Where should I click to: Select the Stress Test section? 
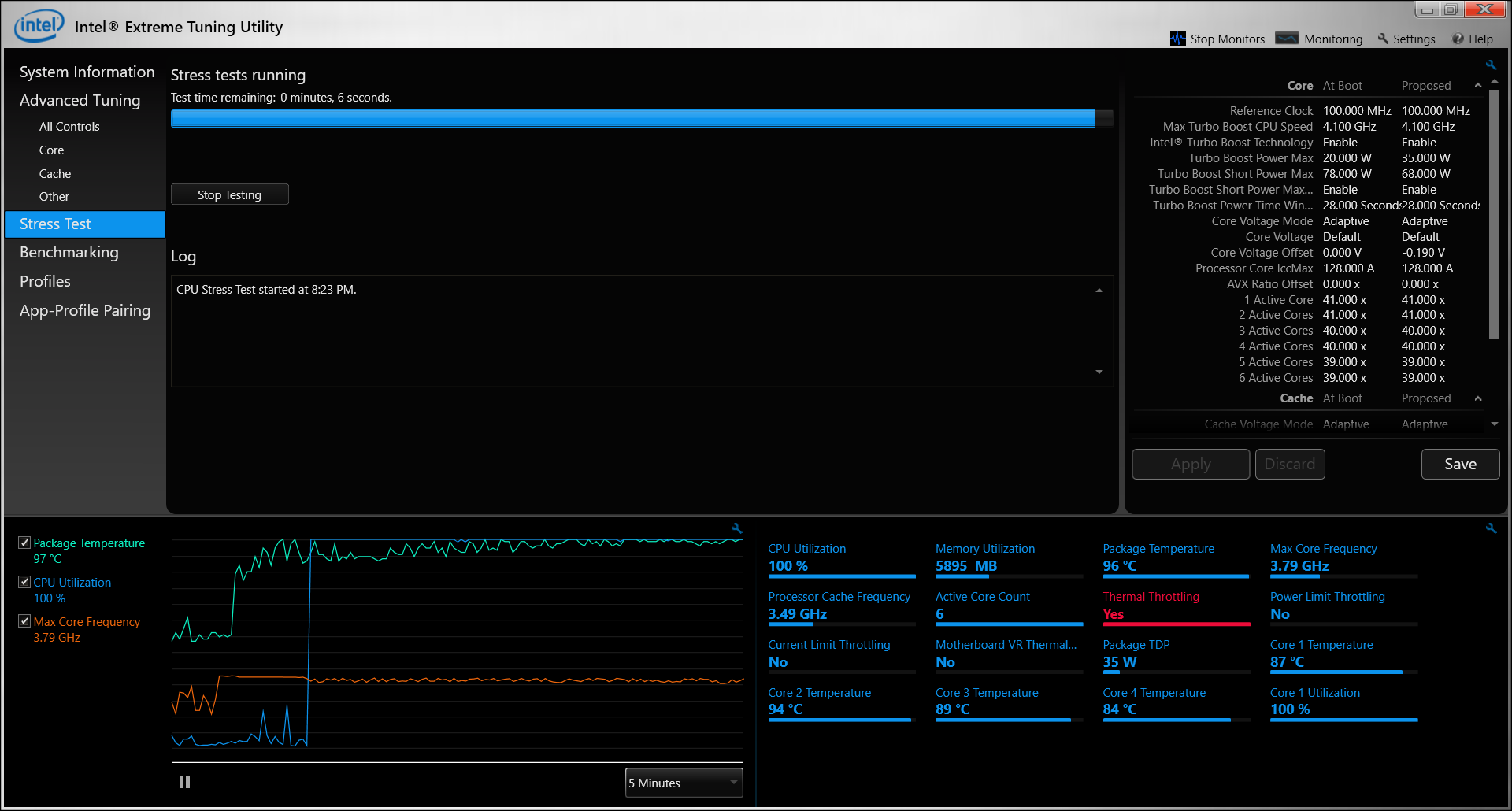(x=85, y=224)
